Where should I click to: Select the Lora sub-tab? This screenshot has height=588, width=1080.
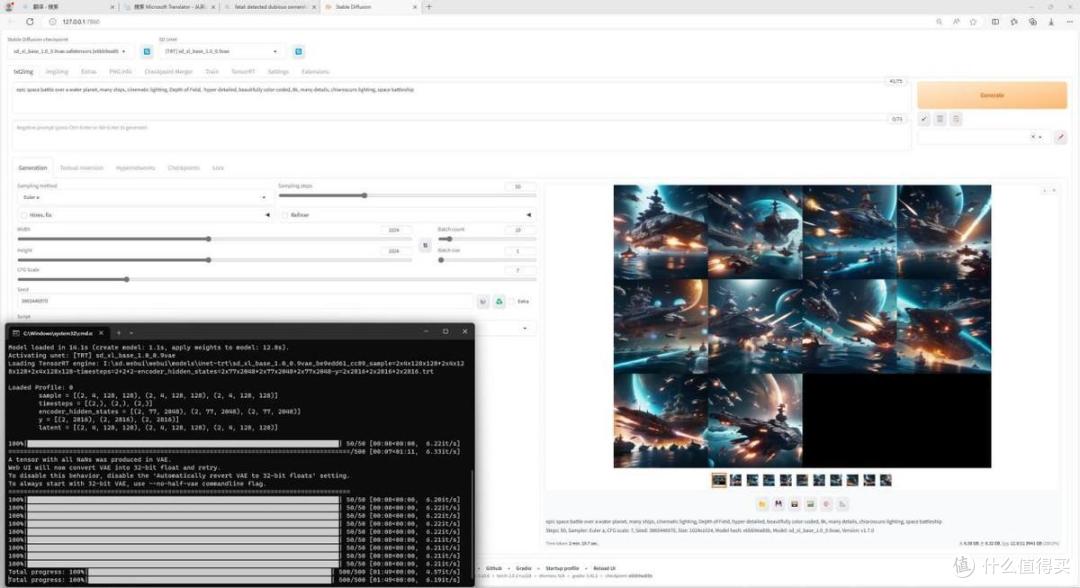(x=218, y=168)
